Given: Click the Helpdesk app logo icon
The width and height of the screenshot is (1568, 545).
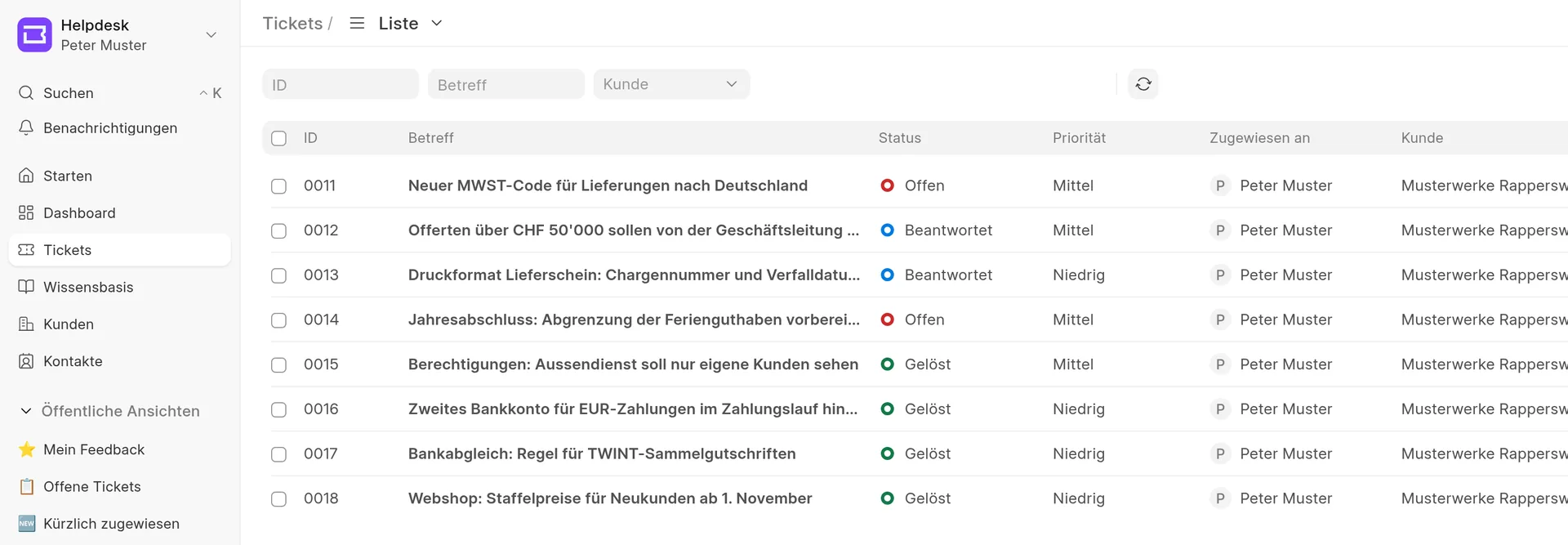Looking at the screenshot, I should [34, 34].
